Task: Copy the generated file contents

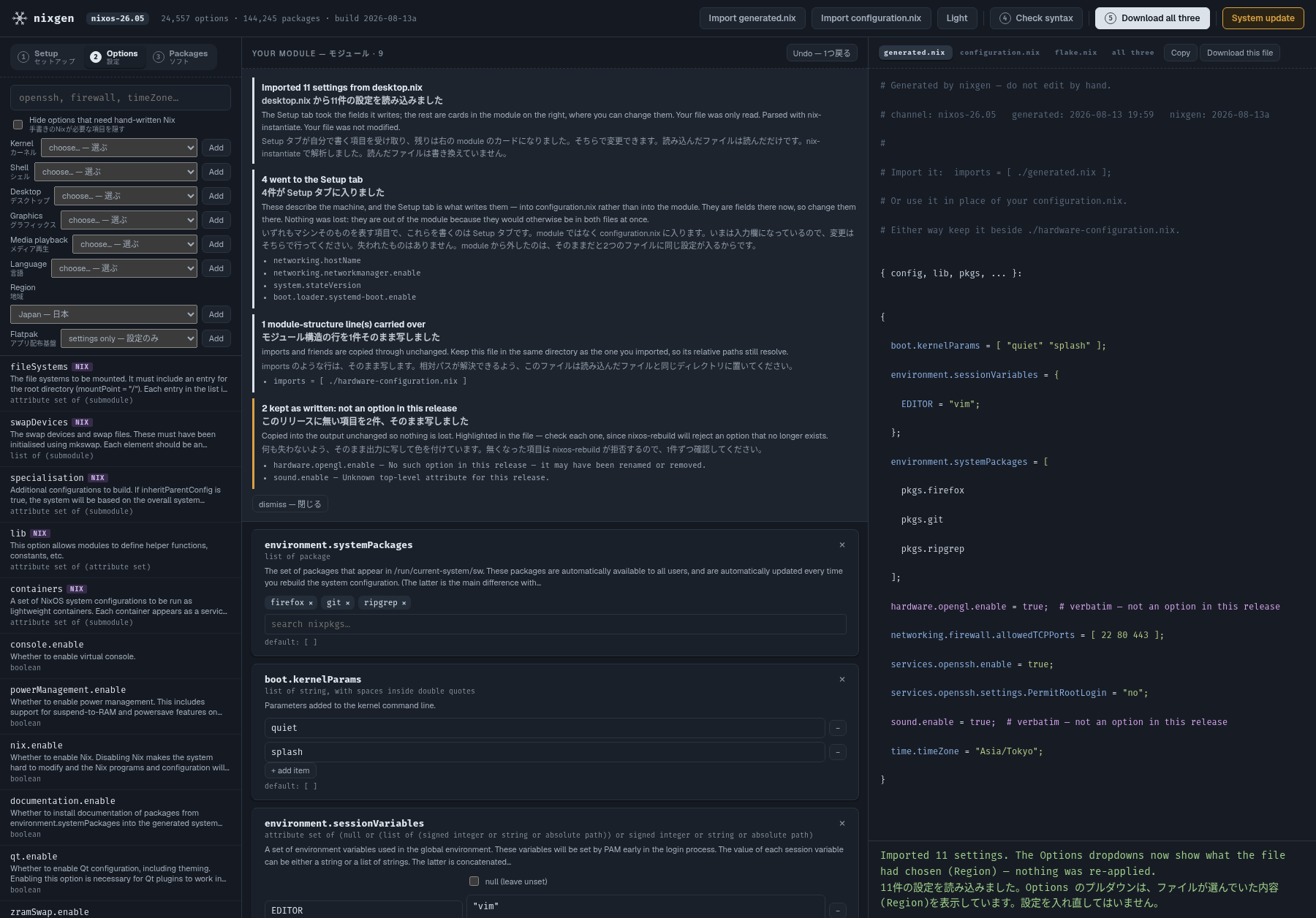Action: tap(1180, 53)
